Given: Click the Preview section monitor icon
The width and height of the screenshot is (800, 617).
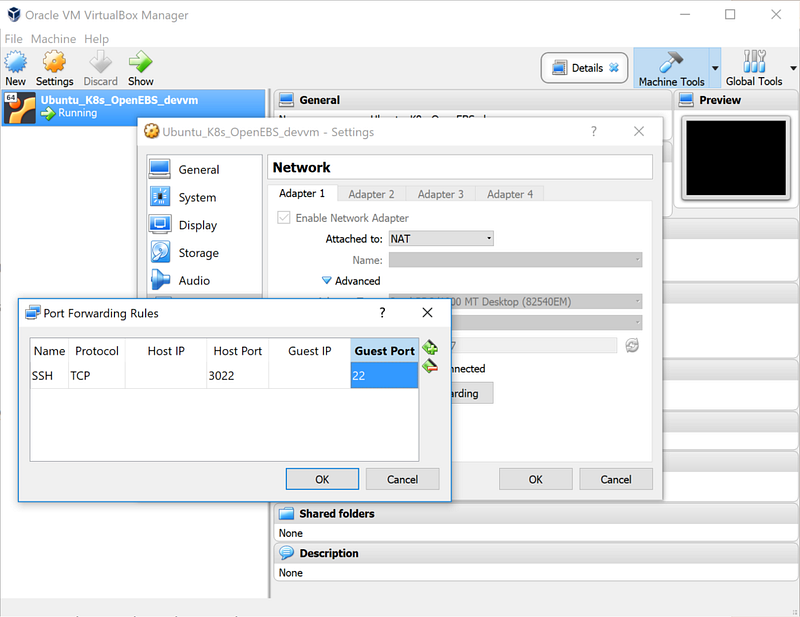Looking at the screenshot, I should pos(686,100).
